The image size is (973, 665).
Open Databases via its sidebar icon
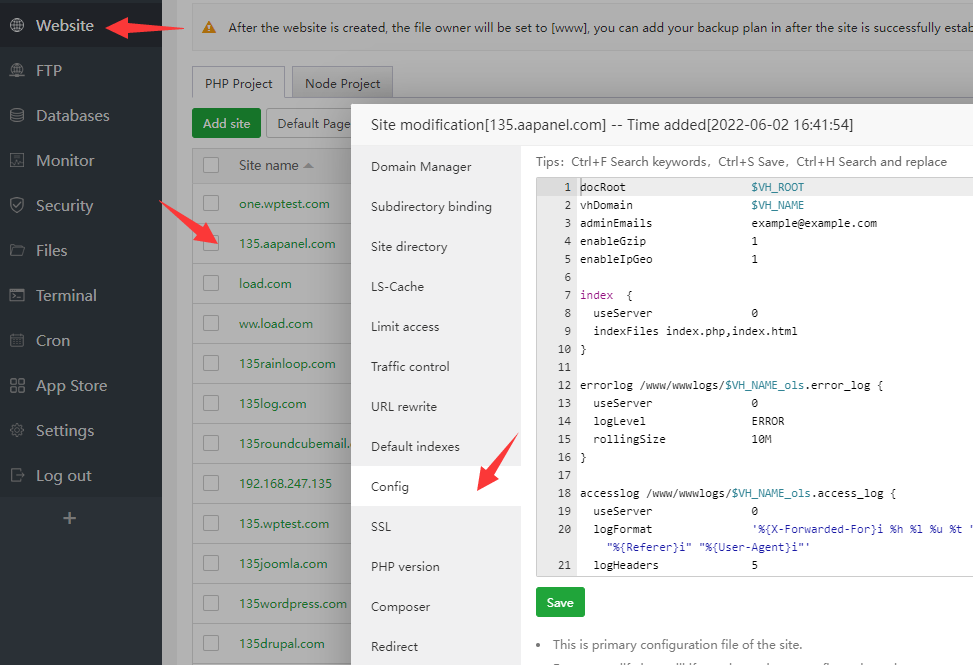[17, 115]
